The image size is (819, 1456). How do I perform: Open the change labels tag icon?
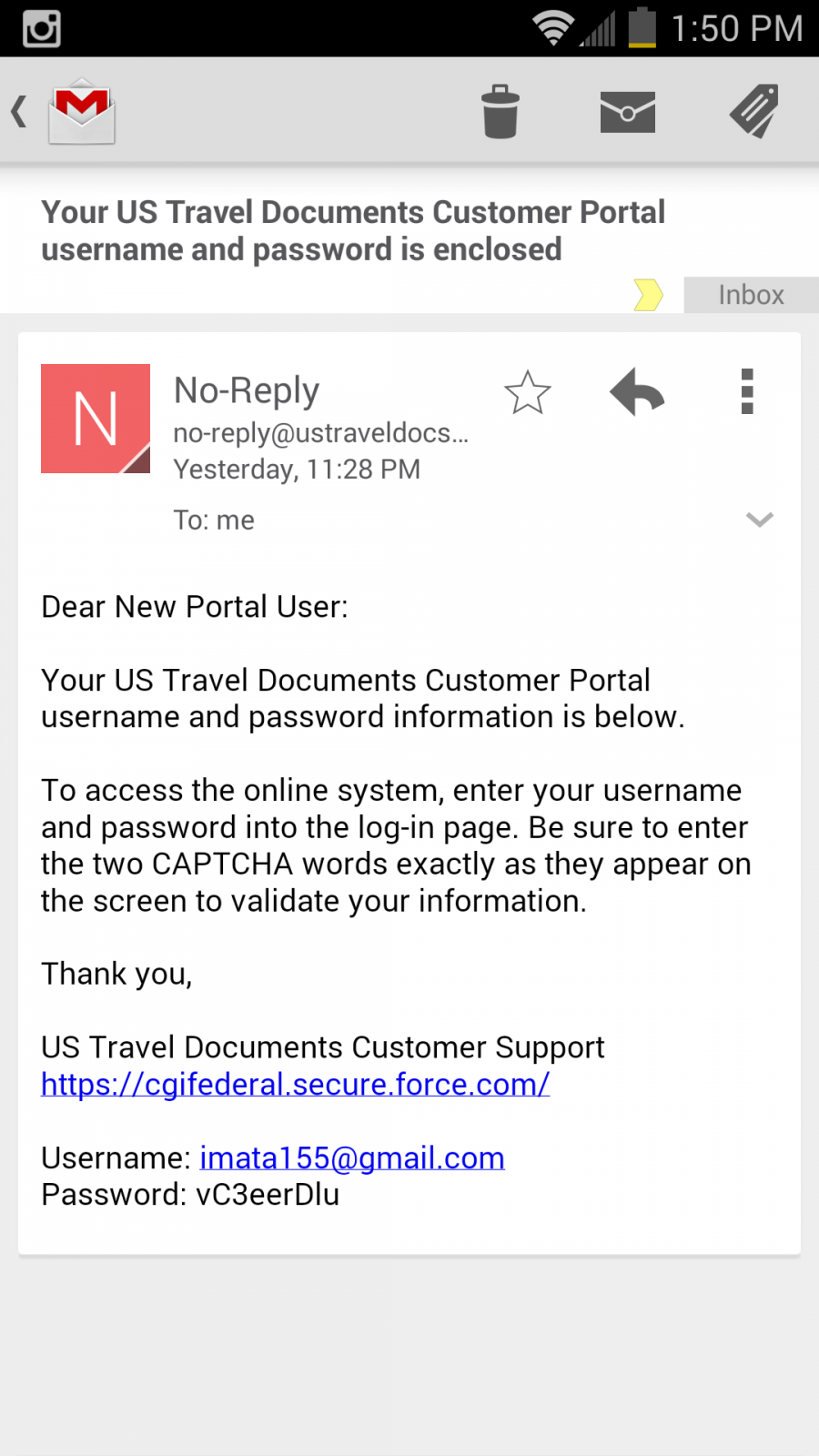coord(754,111)
